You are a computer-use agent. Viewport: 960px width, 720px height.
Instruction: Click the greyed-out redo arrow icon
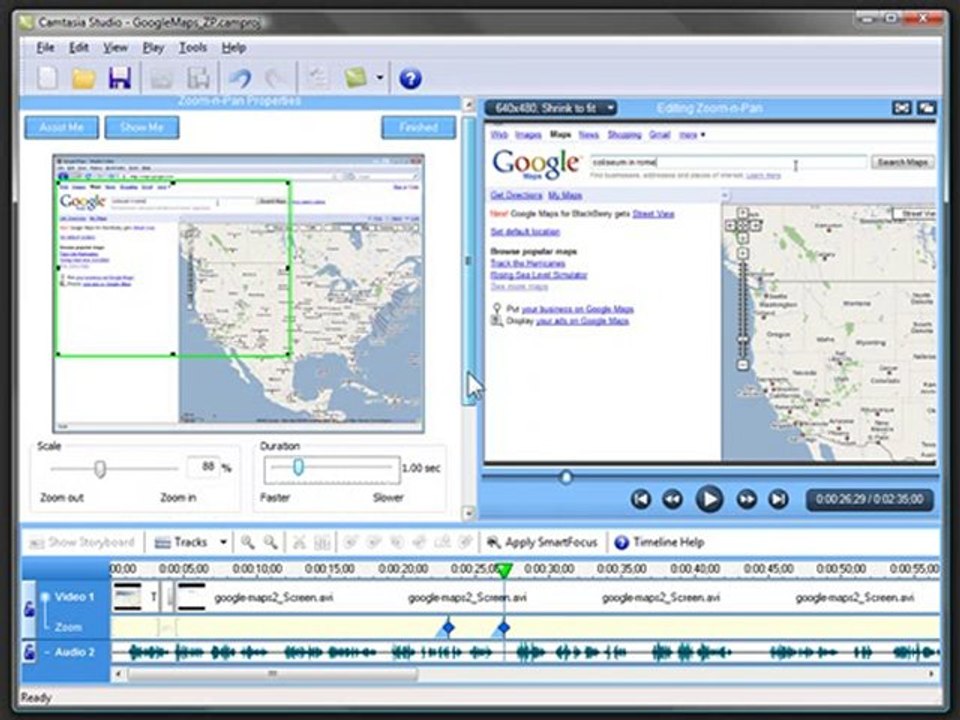pyautogui.click(x=276, y=78)
